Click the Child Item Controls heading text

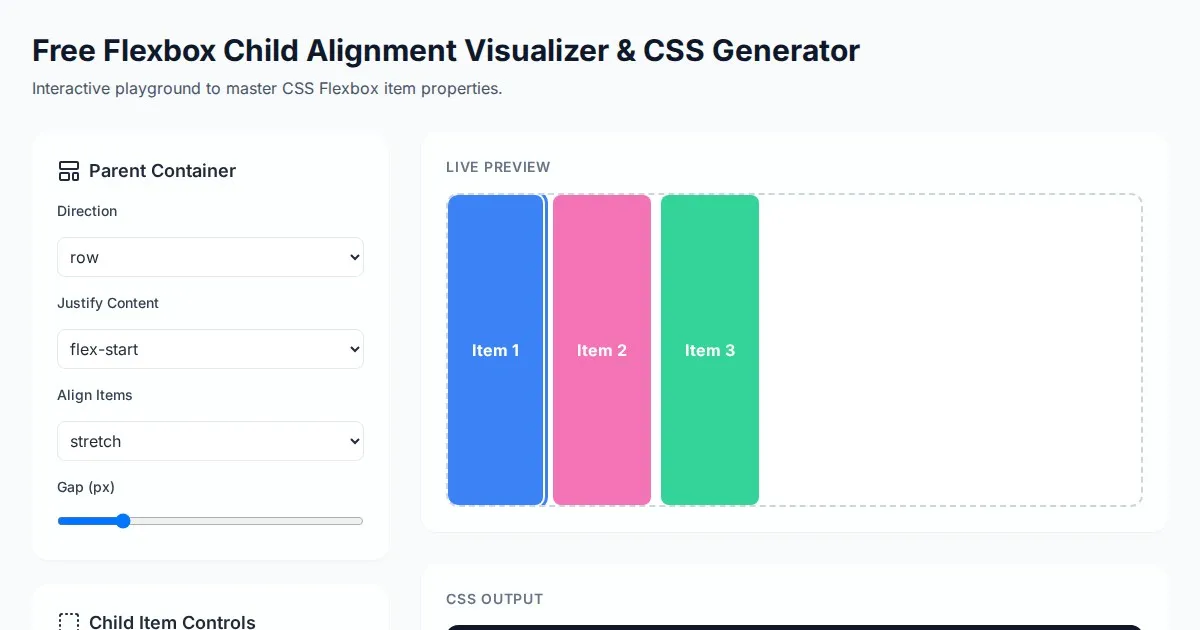pyautogui.click(x=172, y=622)
